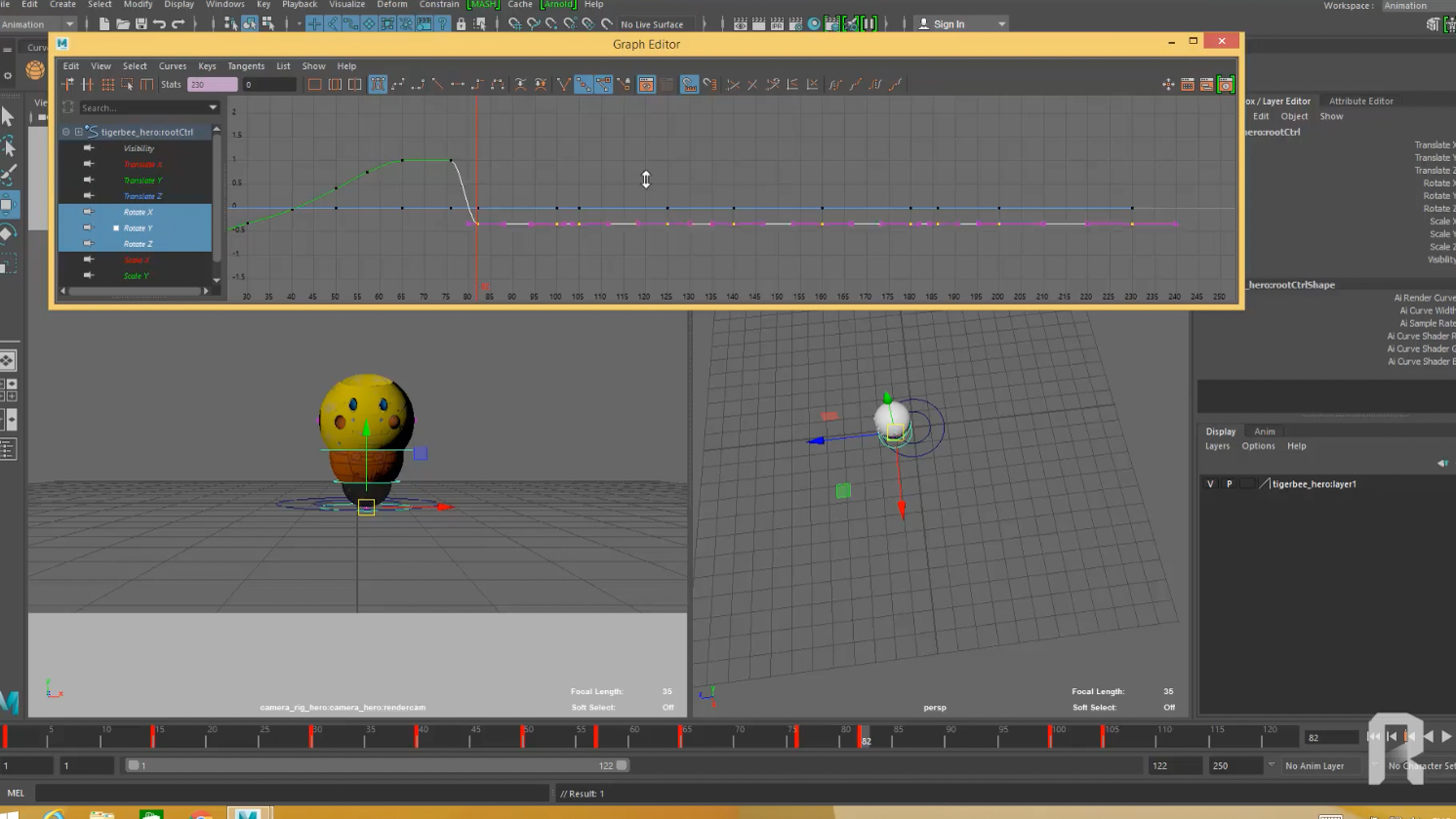The image size is (1456, 819).
Task: Collapse tigerbee_hero:rootCtrl in the outliner
Action: [66, 132]
